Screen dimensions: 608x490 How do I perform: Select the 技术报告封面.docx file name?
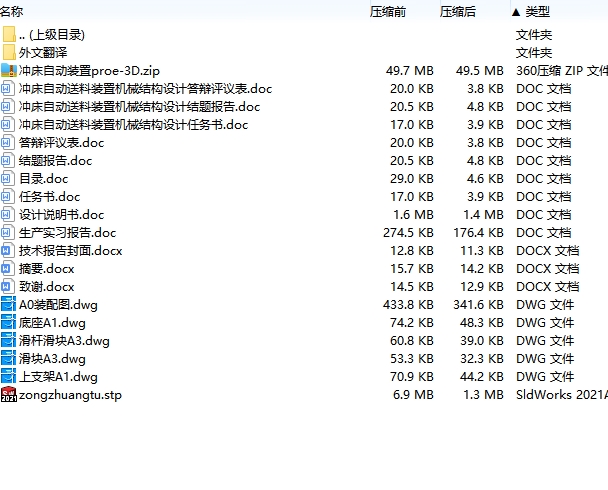70,251
